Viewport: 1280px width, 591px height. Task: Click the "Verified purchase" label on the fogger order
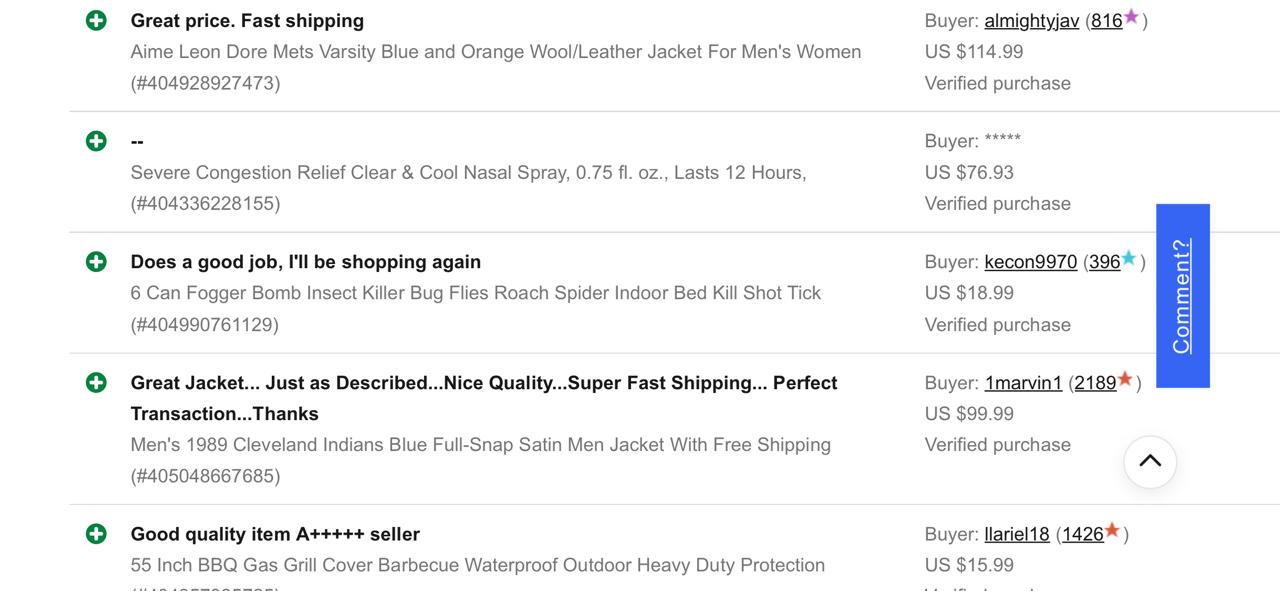pos(997,324)
